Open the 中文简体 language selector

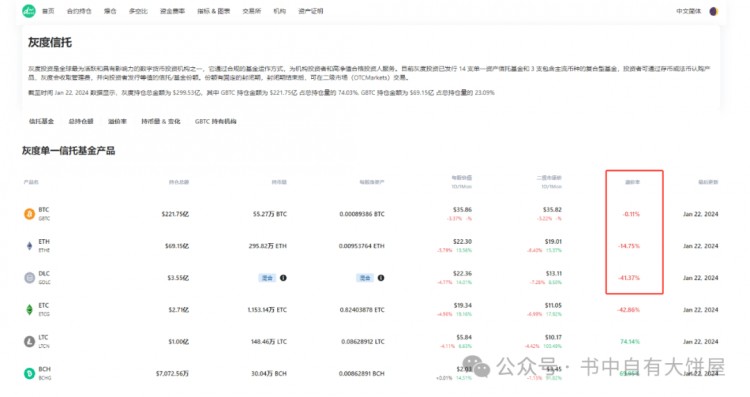point(688,11)
